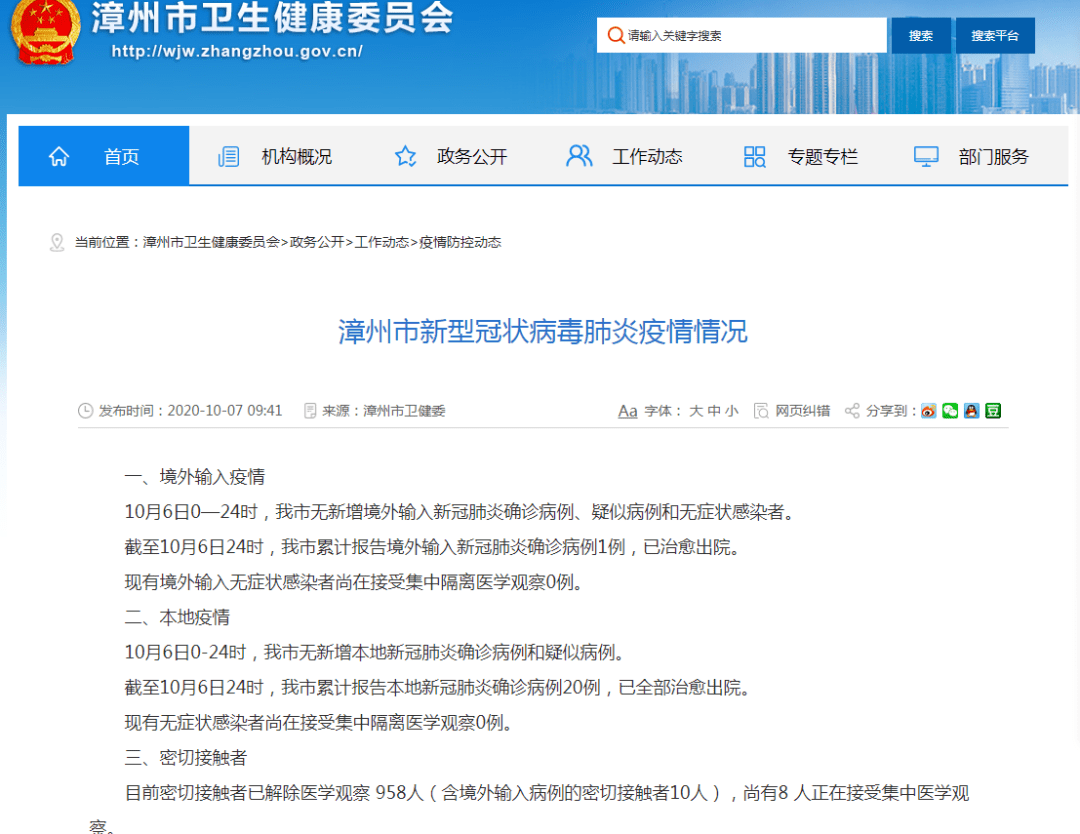Image resolution: width=1080 pixels, height=834 pixels.
Task: Open the 政务公开 navigation menu
Action: click(452, 156)
